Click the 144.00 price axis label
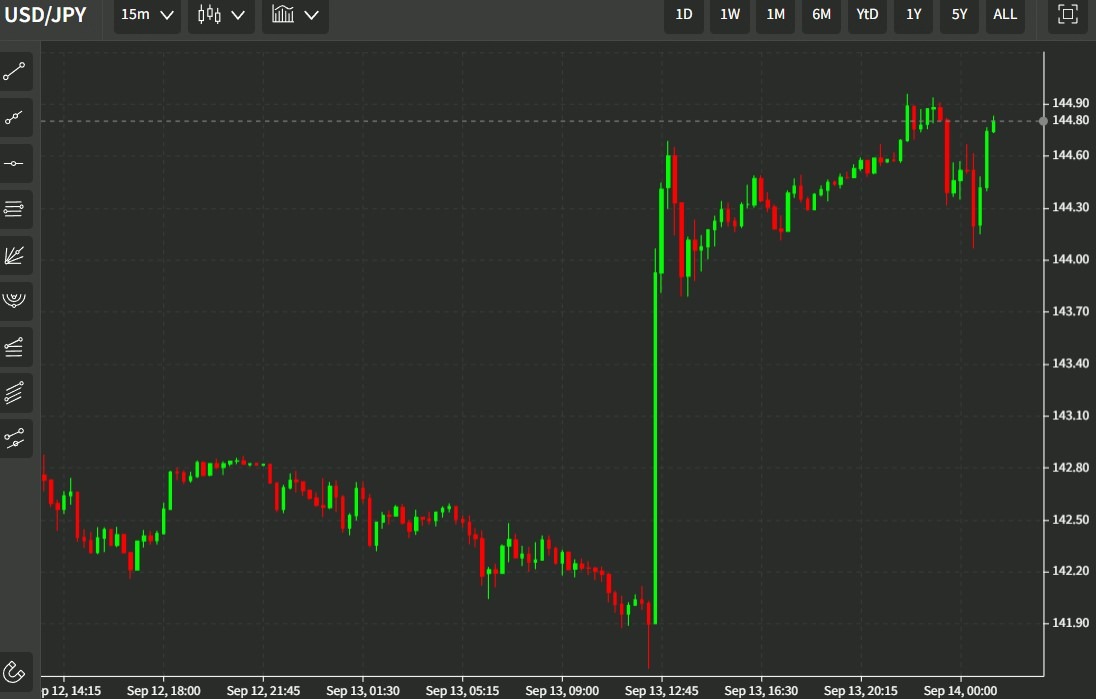The height and width of the screenshot is (699, 1096). click(1070, 259)
